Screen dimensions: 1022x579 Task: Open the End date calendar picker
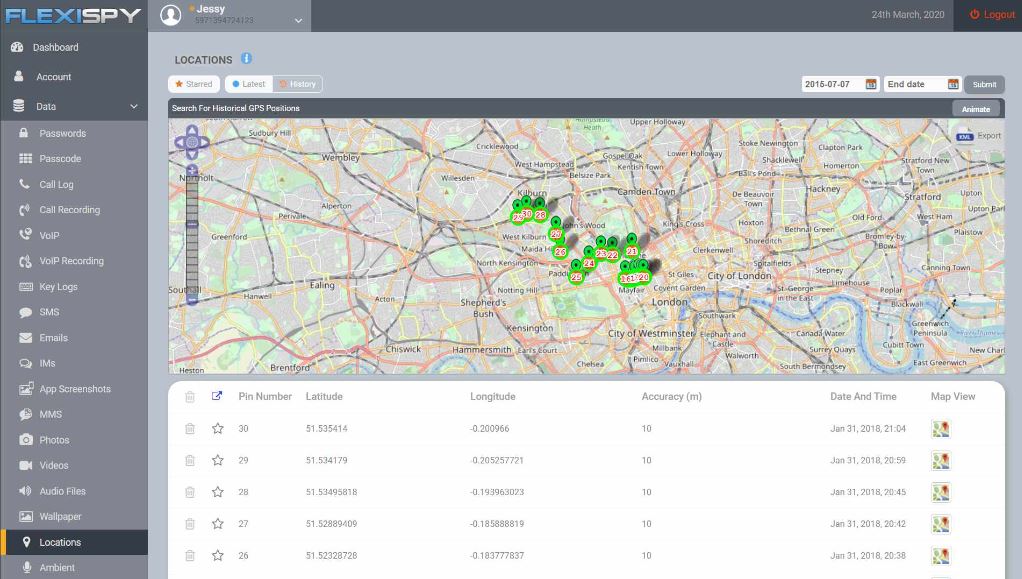click(x=953, y=84)
